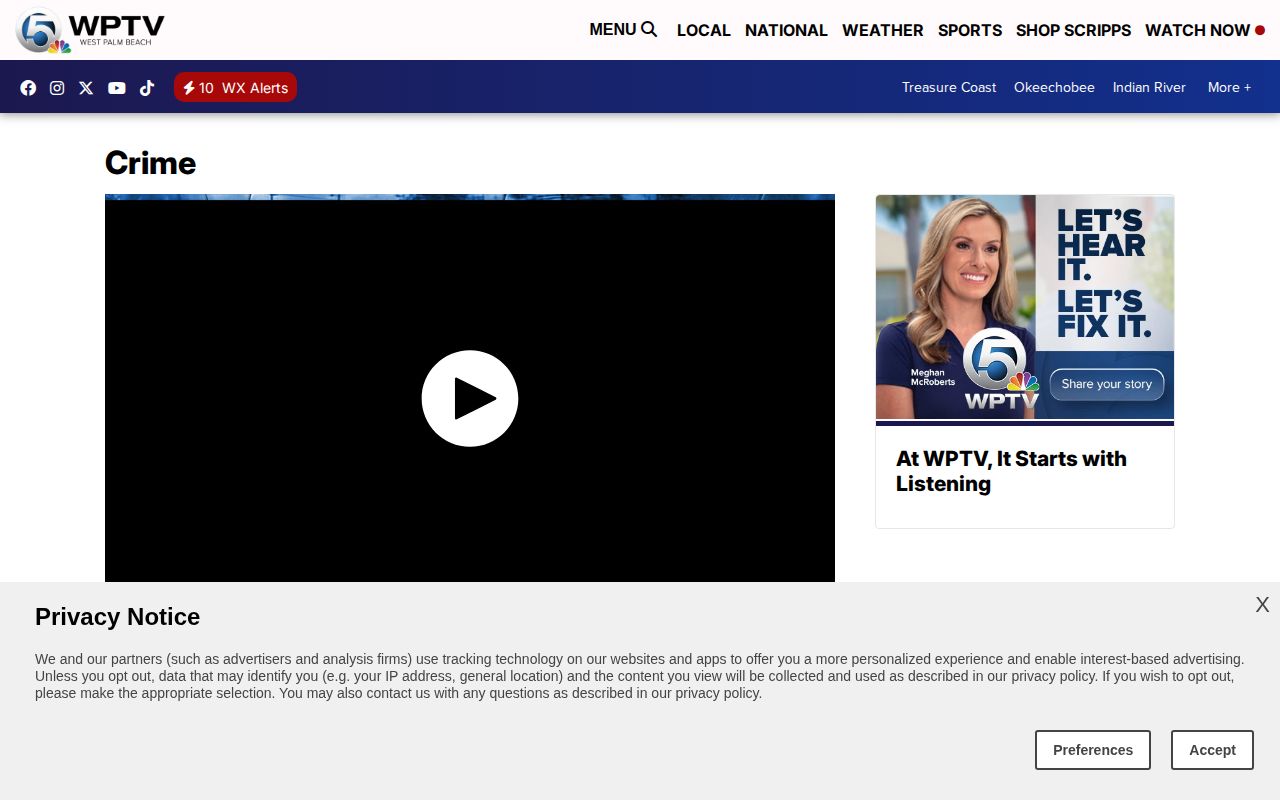Open SHOP SCRIPPS link

point(1073,30)
